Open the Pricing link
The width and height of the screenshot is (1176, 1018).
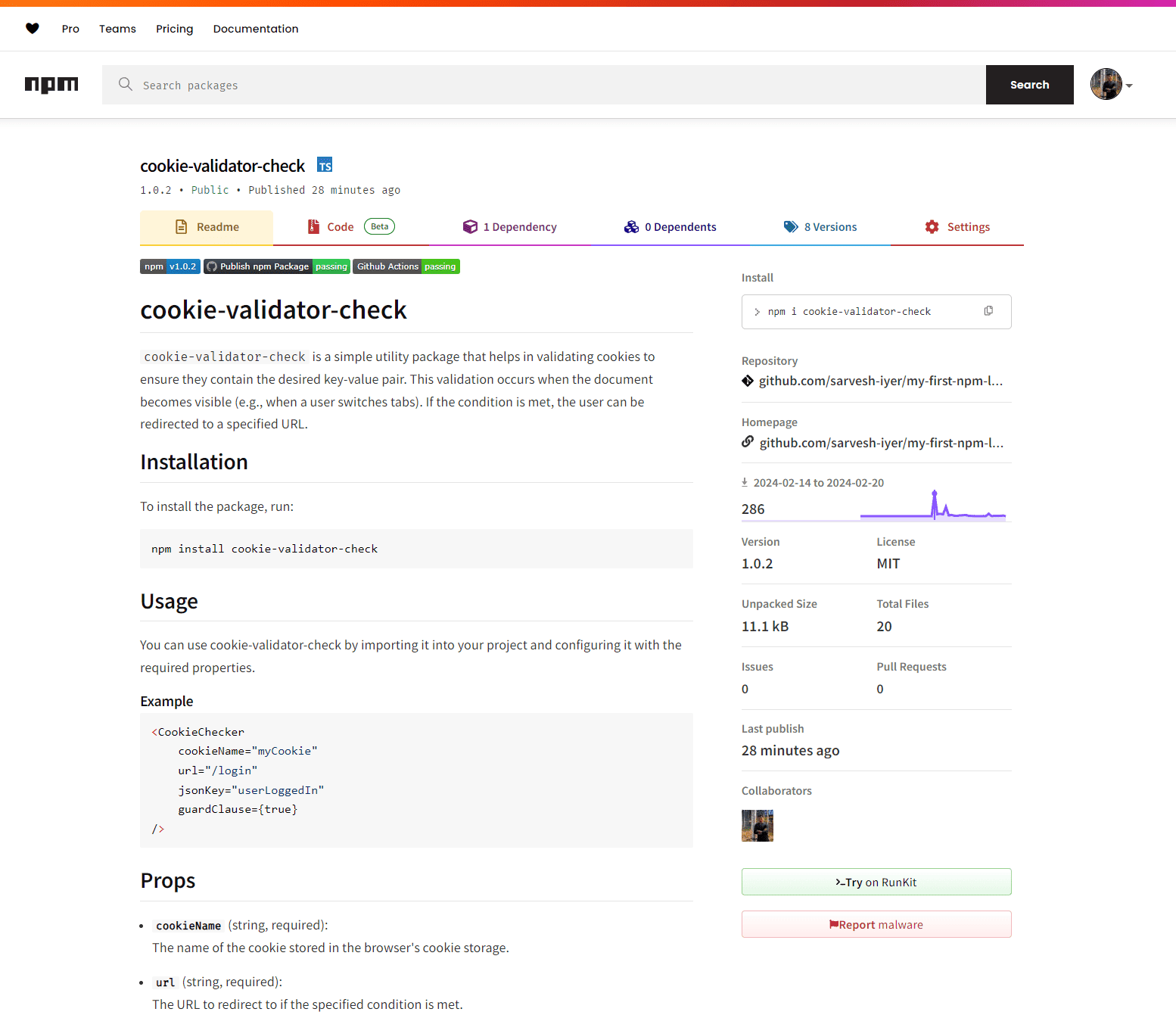point(175,29)
